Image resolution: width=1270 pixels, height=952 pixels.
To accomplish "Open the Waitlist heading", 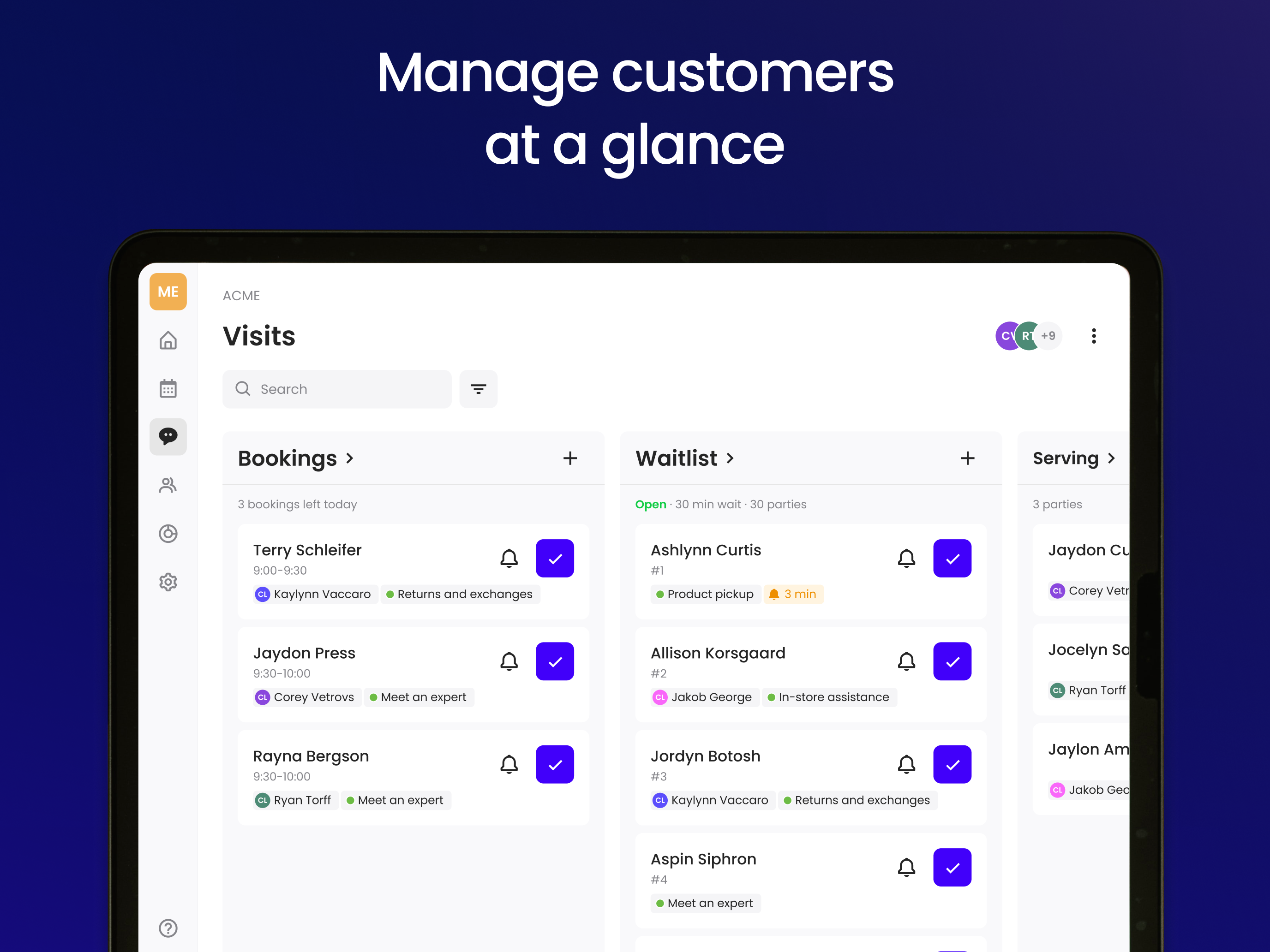I will (x=677, y=458).
